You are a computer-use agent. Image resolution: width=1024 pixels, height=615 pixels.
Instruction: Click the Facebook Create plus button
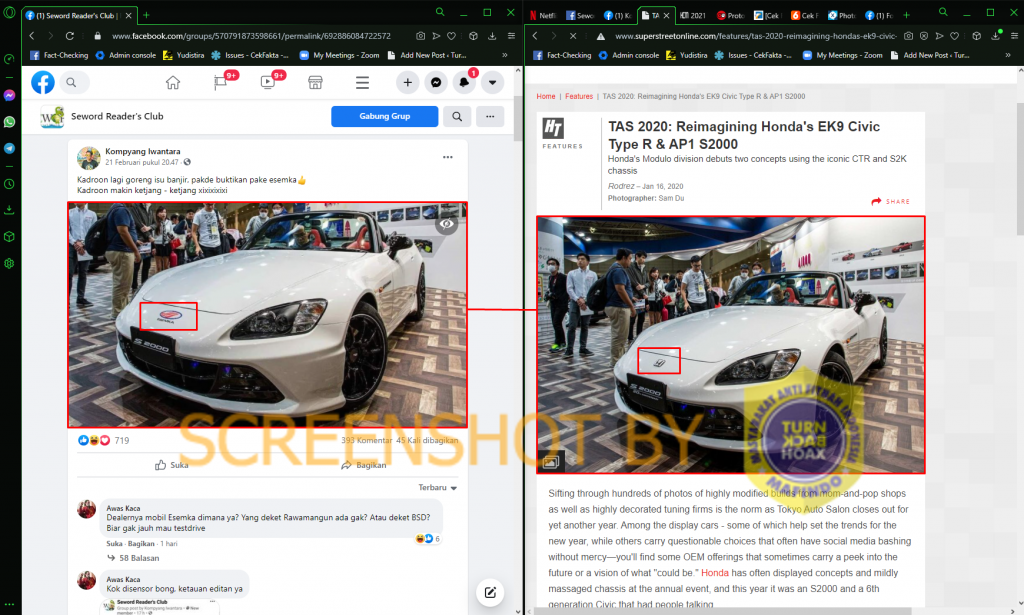408,82
